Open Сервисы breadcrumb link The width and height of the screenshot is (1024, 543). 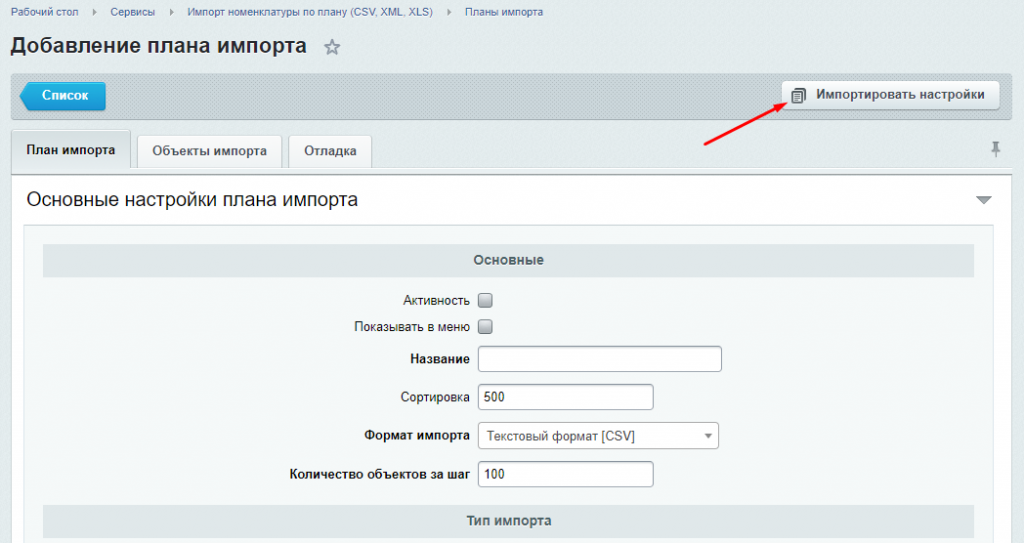pos(133,12)
